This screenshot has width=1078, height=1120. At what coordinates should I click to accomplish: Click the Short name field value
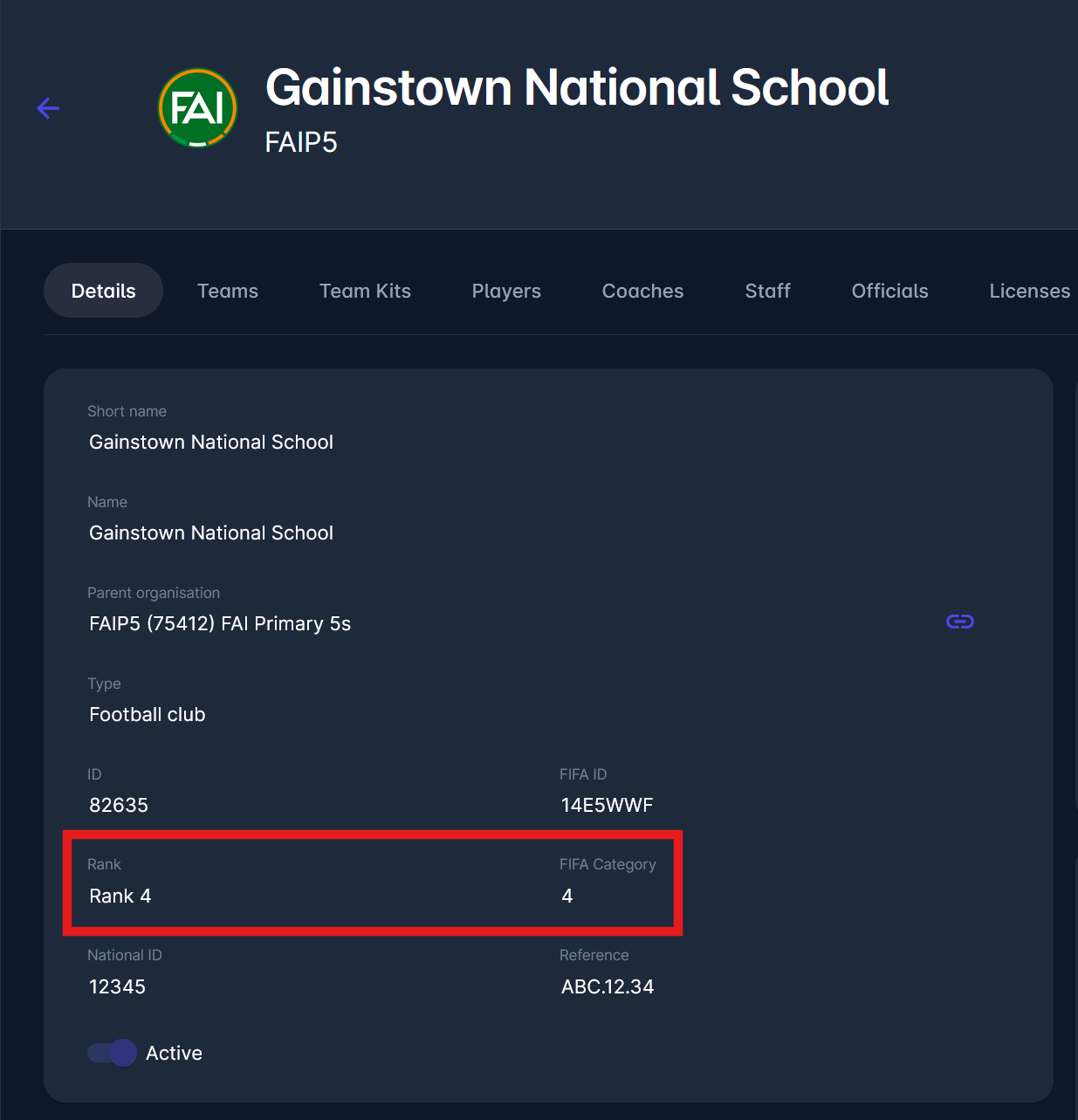[211, 443]
